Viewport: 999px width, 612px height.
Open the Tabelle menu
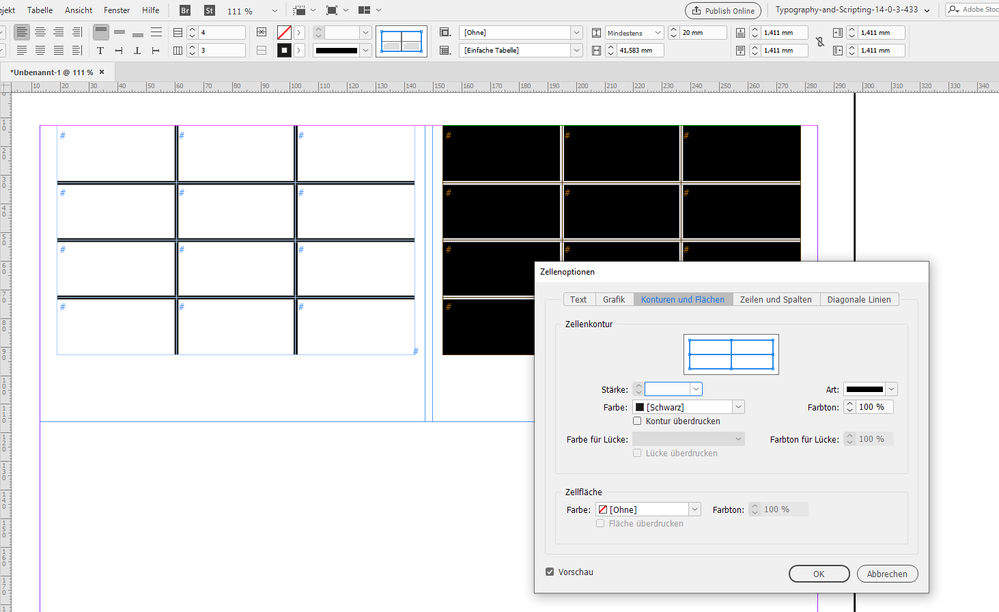click(x=40, y=10)
